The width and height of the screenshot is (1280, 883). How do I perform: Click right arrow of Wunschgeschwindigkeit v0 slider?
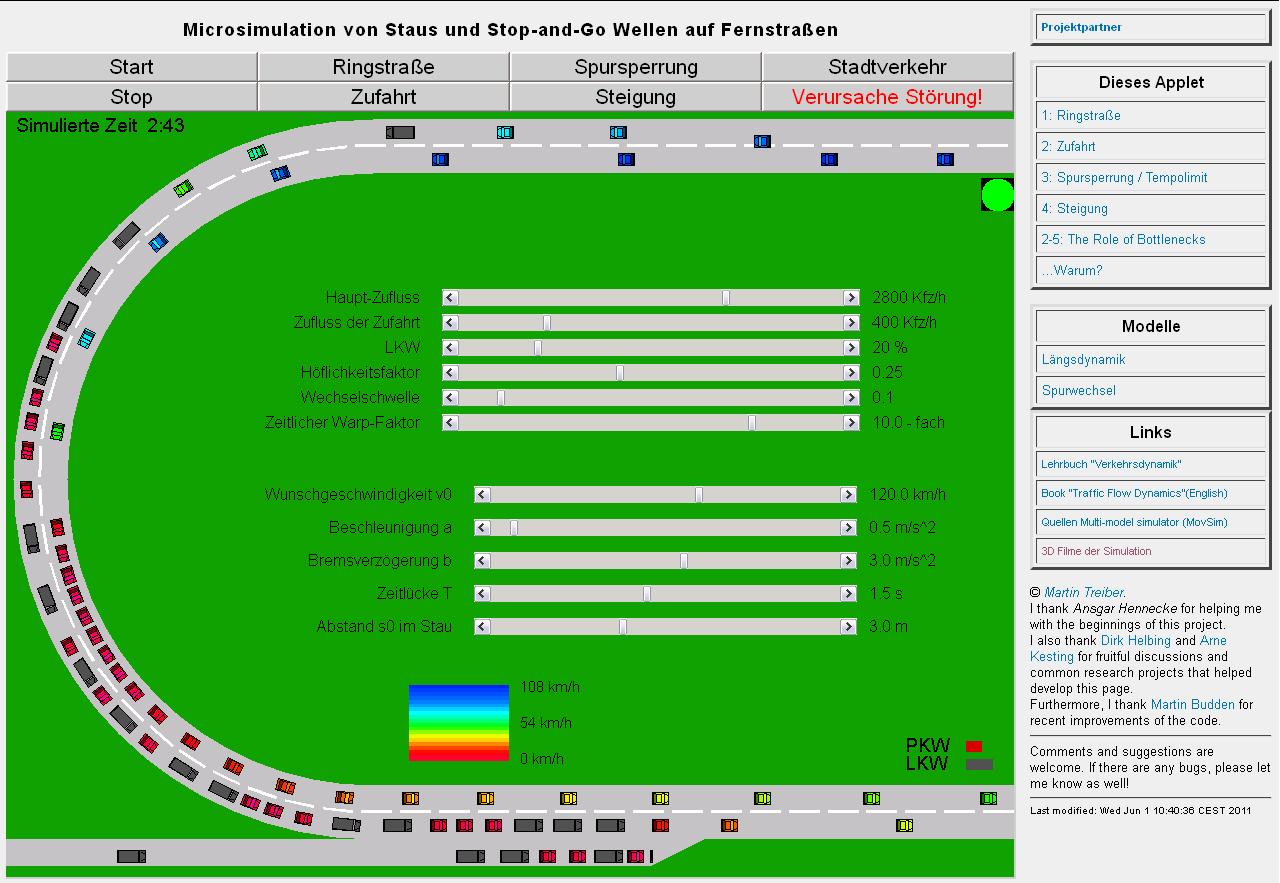pyautogui.click(x=848, y=495)
